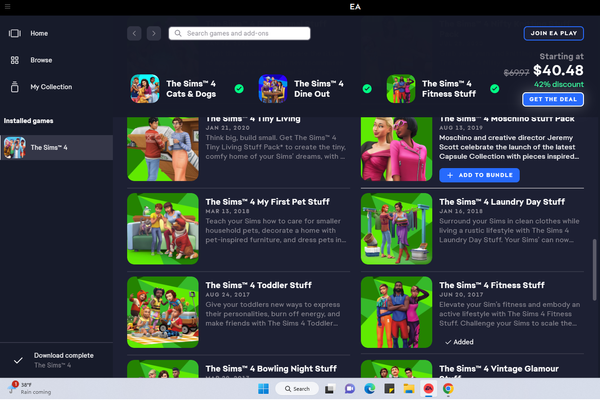Open Google Chrome from the taskbar
Screen dimensions: 600x400
pos(448,389)
